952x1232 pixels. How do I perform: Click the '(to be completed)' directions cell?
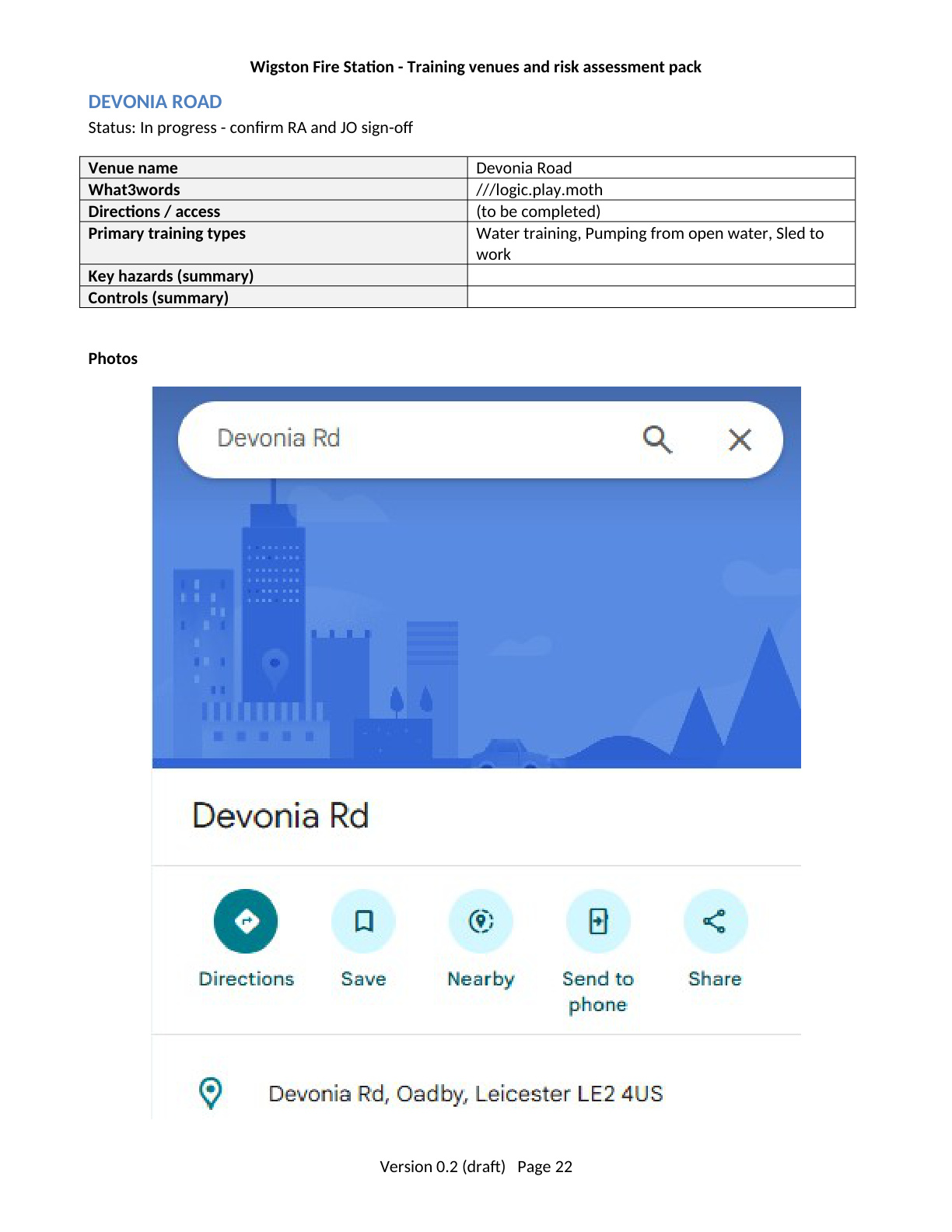(x=538, y=212)
